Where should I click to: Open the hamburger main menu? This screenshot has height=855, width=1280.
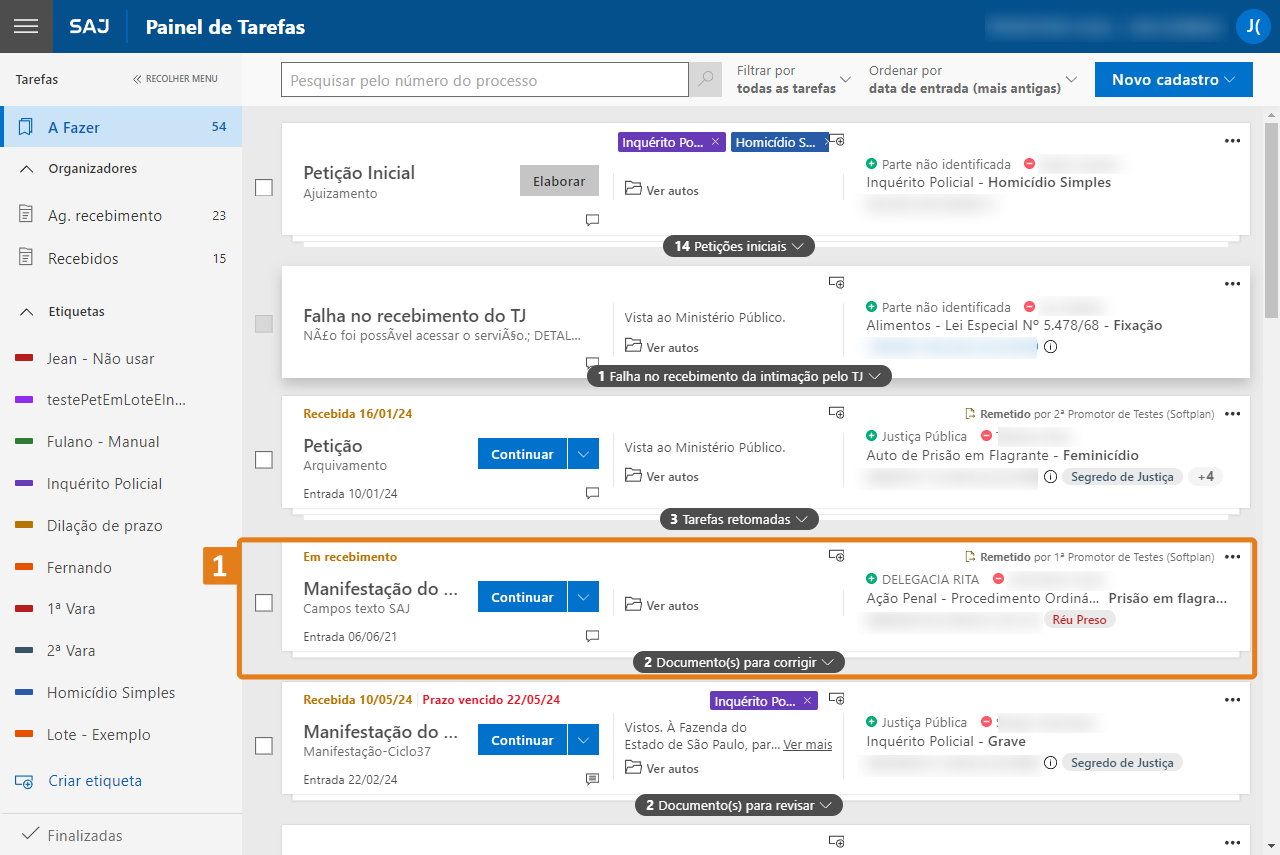pyautogui.click(x=26, y=26)
